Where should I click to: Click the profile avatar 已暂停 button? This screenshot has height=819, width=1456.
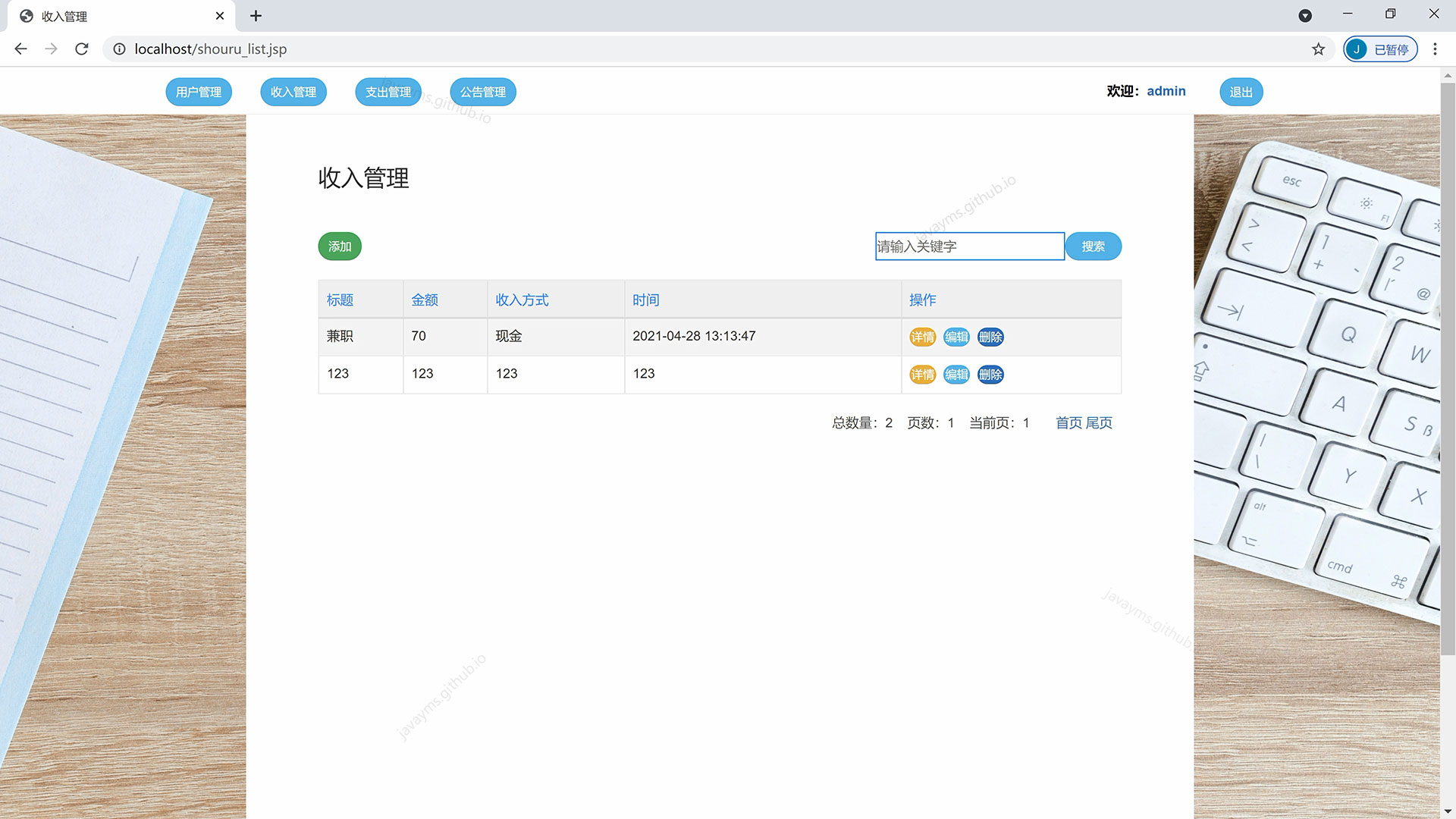coord(1380,49)
